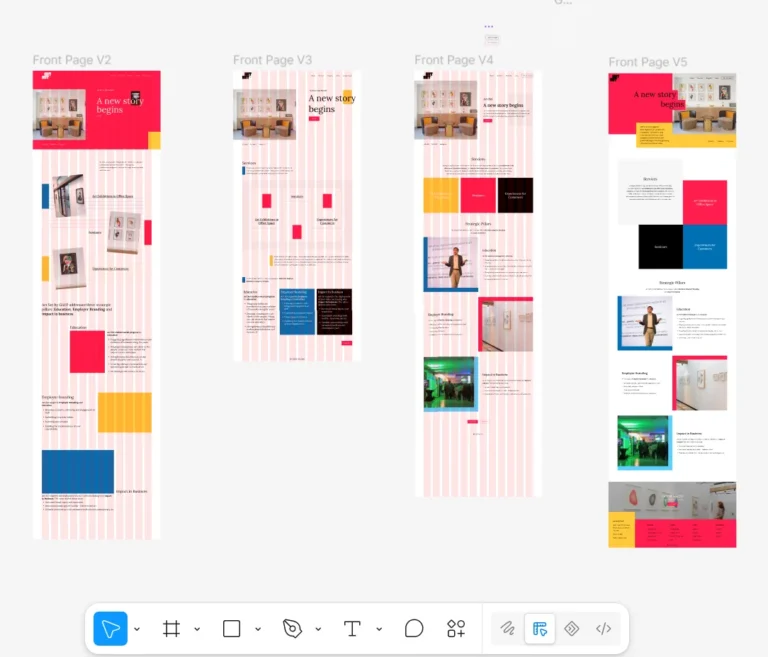Viewport: 768px width, 657px height.
Task: Select the Pen tool
Action: tap(292, 629)
